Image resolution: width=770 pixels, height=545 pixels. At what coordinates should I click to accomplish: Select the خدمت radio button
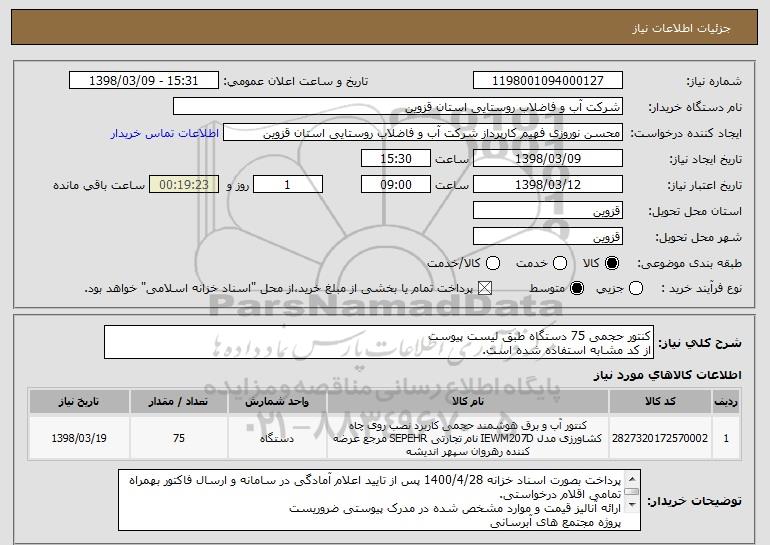click(x=560, y=264)
